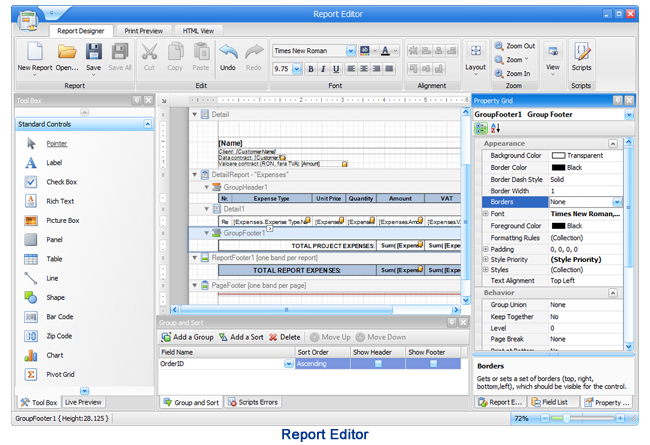Open the Layout options icon

[475, 51]
